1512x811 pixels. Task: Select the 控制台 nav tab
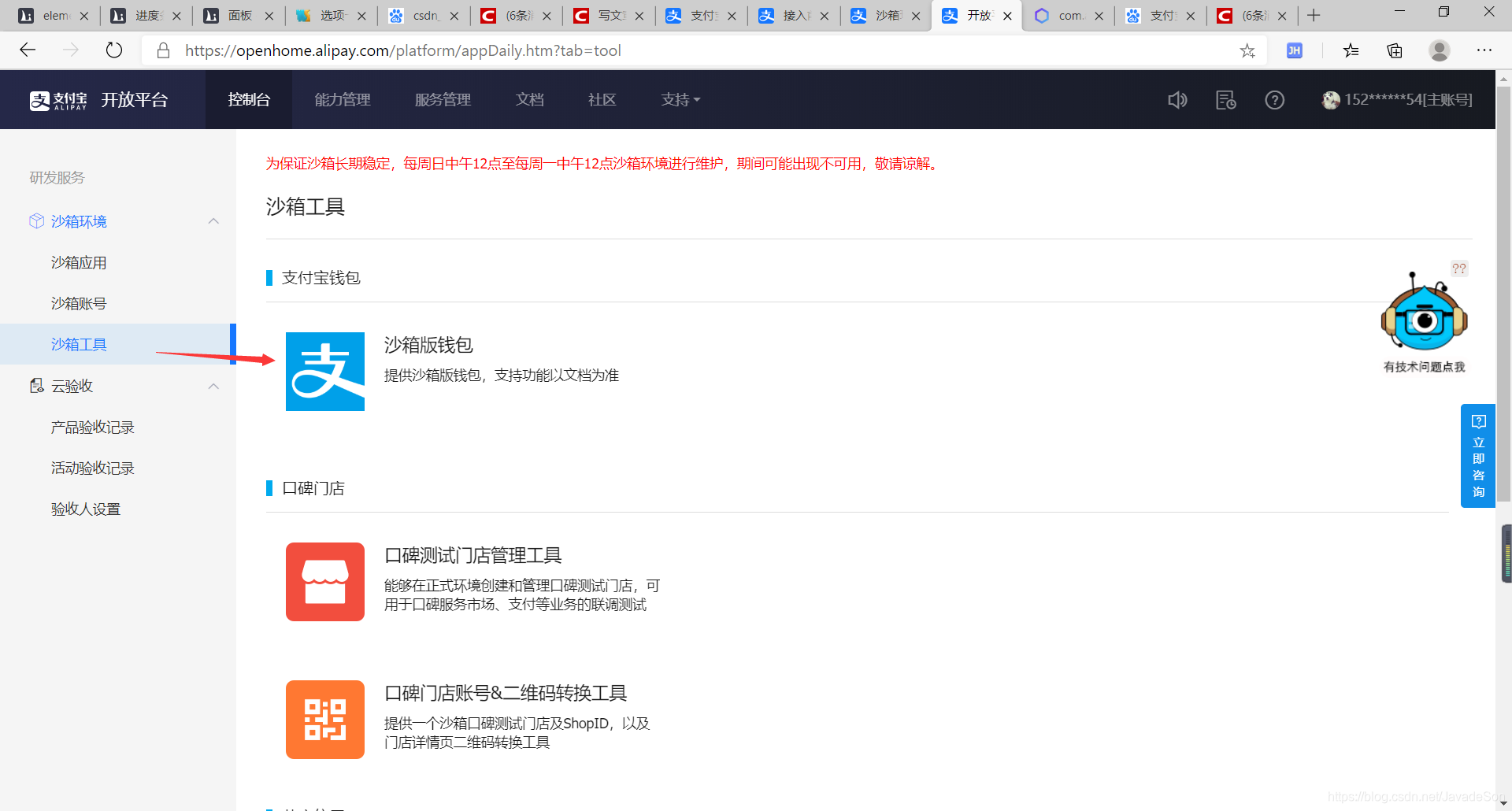pyautogui.click(x=249, y=100)
